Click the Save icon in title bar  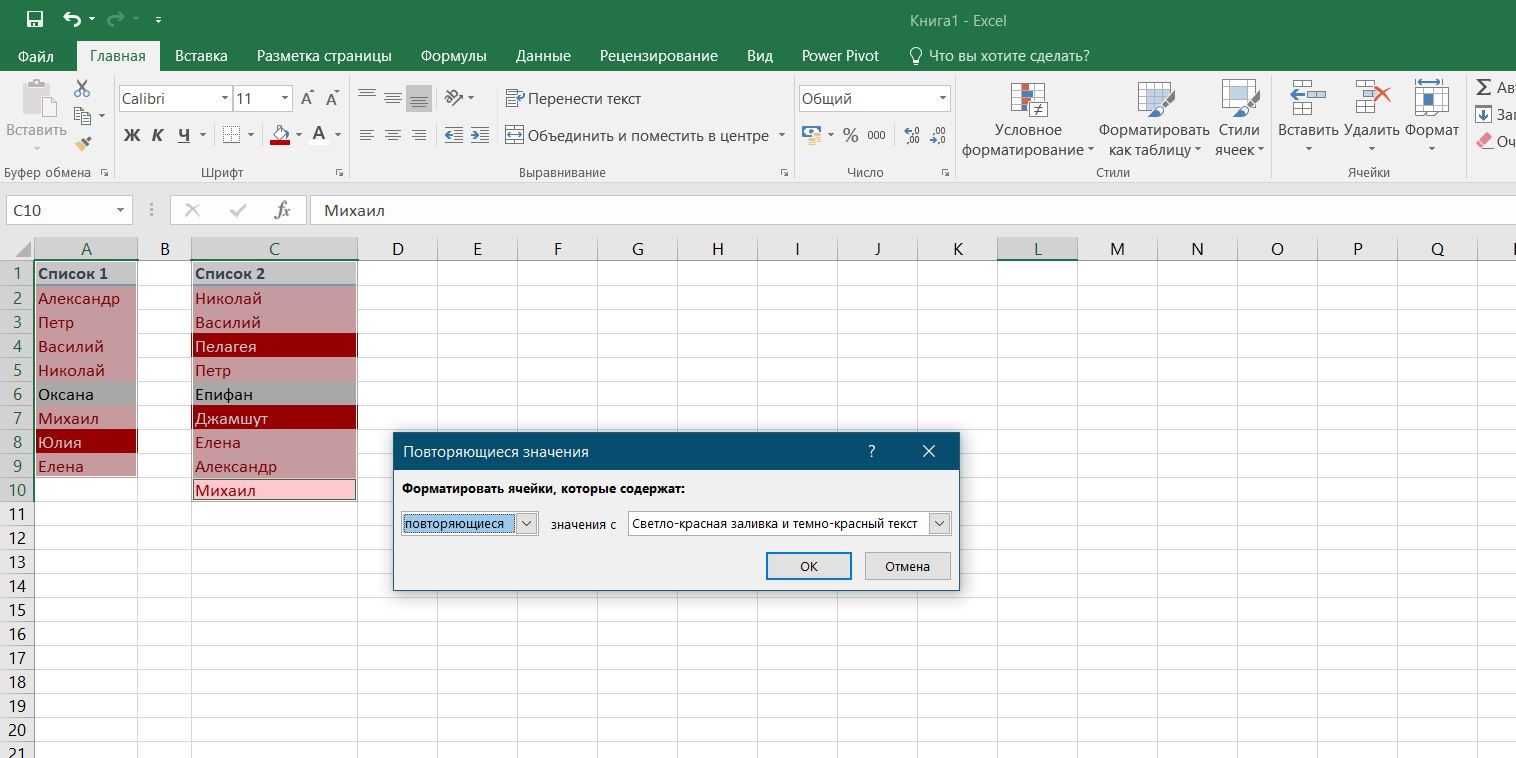pyautogui.click(x=34, y=19)
